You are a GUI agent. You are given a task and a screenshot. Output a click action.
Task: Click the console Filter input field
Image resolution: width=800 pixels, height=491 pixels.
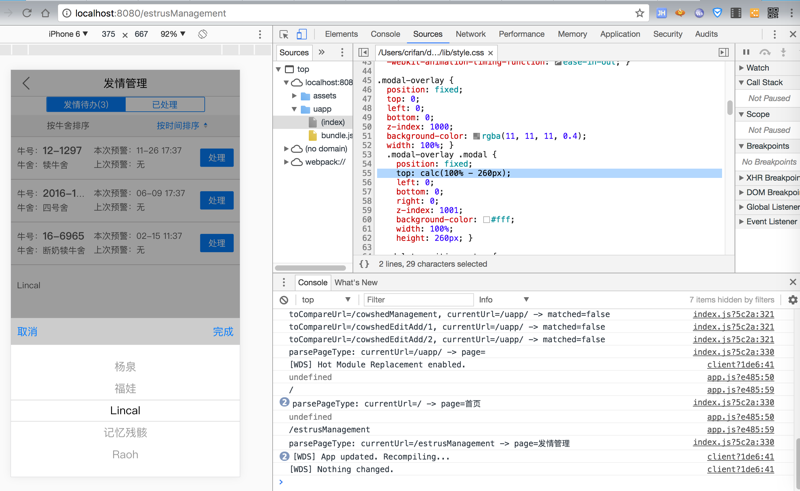[418, 300]
